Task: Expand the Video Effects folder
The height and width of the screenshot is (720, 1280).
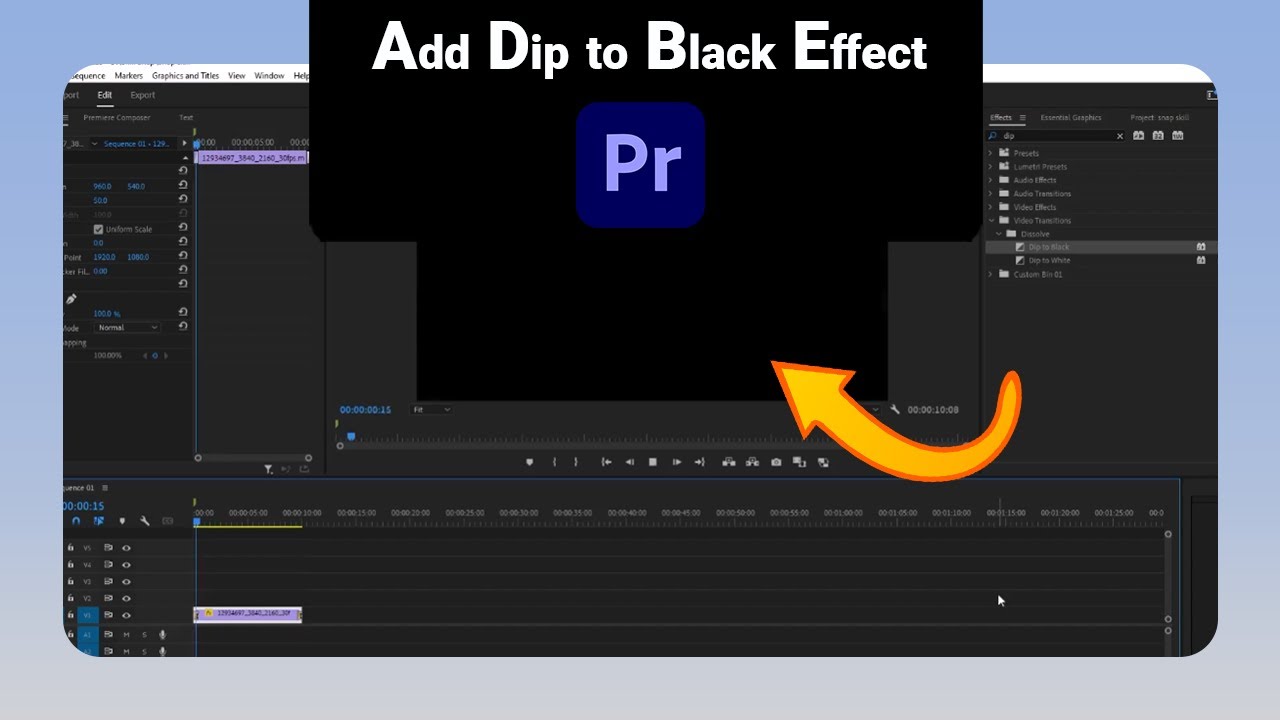Action: (991, 207)
